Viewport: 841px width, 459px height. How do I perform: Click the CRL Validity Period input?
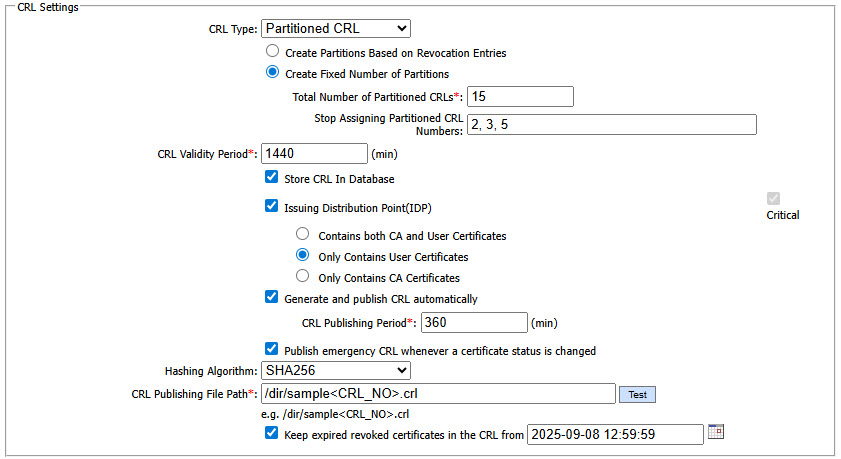[315, 154]
